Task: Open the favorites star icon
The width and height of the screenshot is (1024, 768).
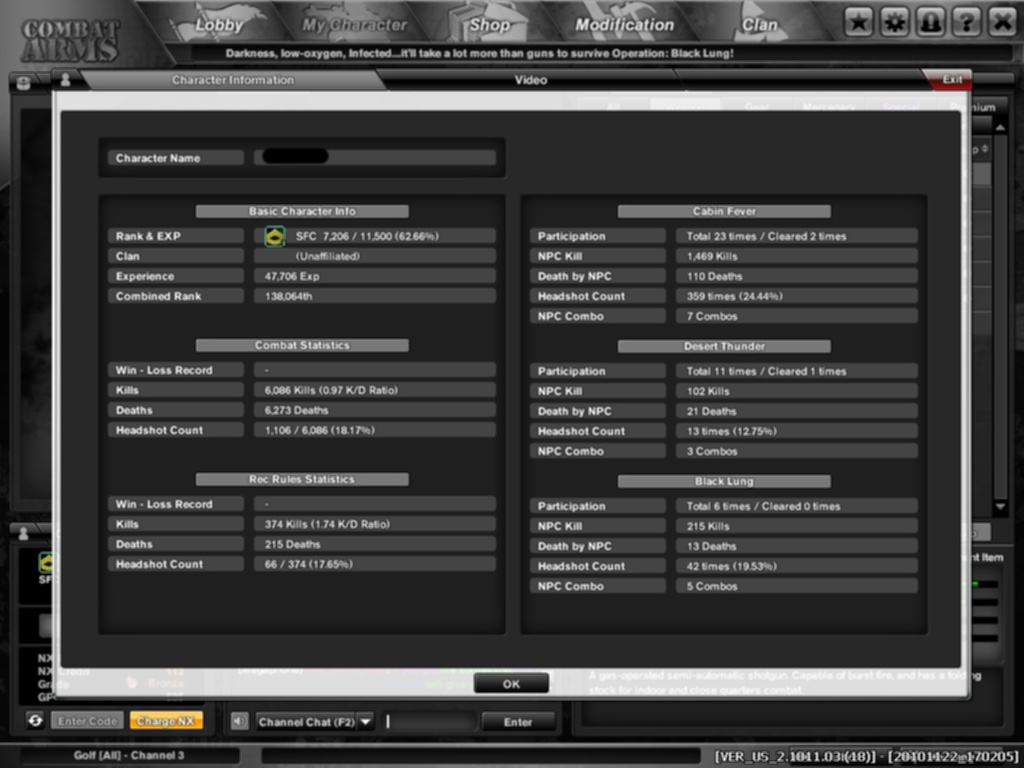Action: pos(858,23)
